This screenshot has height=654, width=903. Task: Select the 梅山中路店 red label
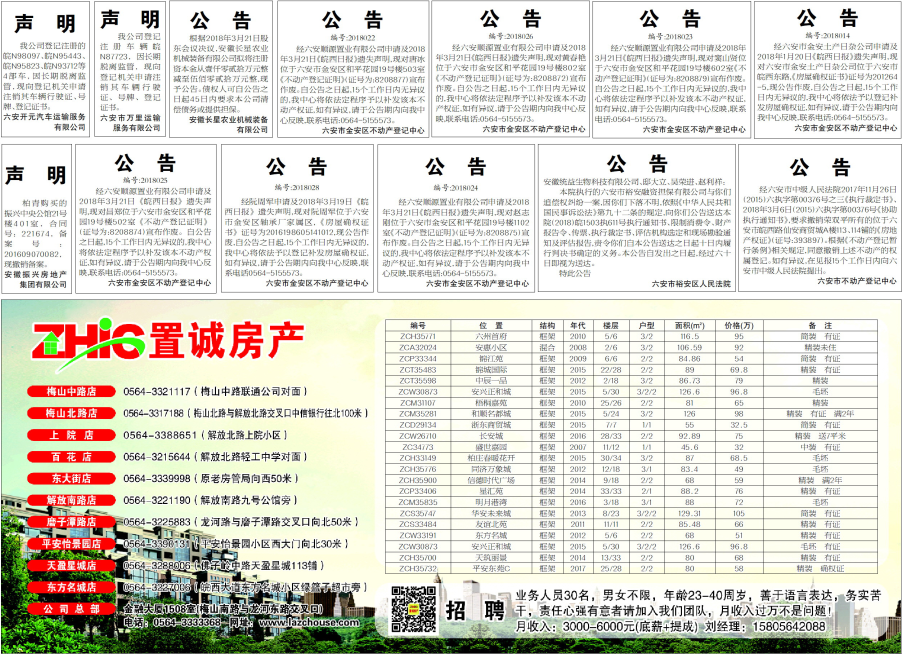(69, 391)
